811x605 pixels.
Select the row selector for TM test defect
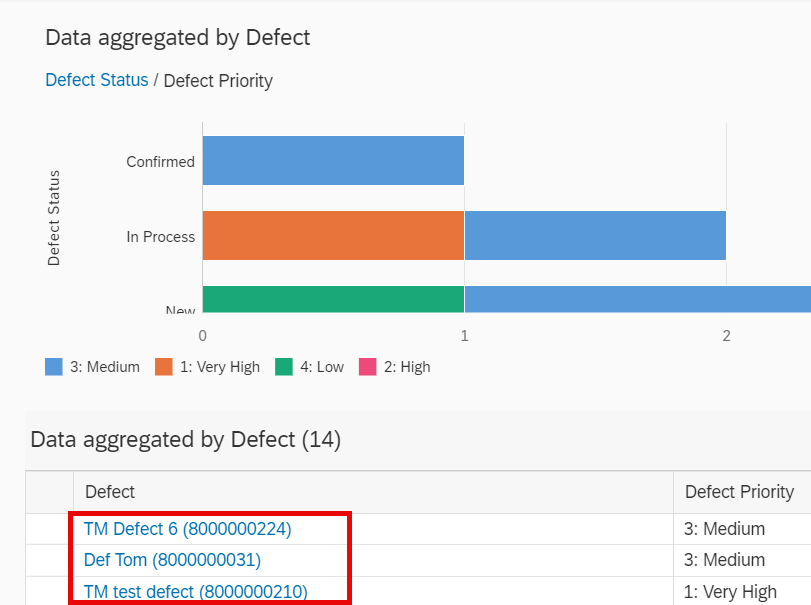(49, 591)
